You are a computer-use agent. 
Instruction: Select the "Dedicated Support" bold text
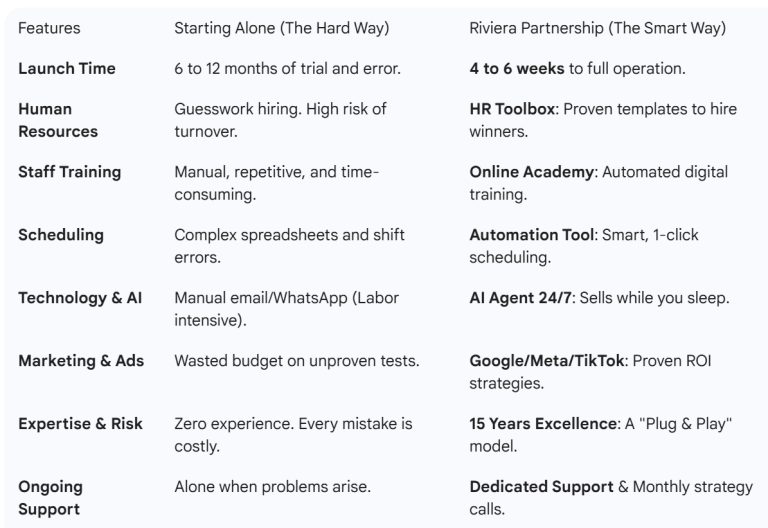[541, 487]
